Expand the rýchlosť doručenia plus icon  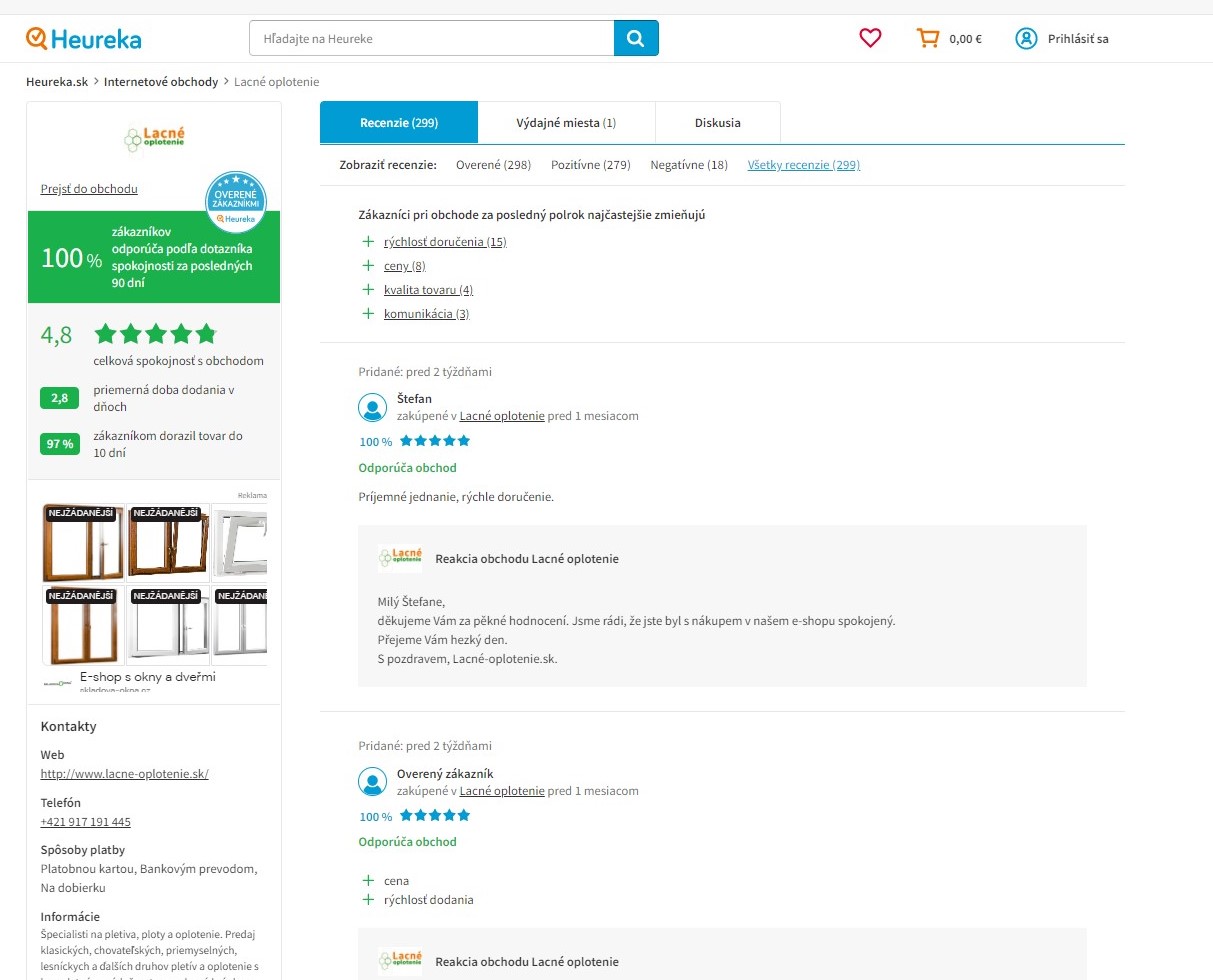point(368,242)
